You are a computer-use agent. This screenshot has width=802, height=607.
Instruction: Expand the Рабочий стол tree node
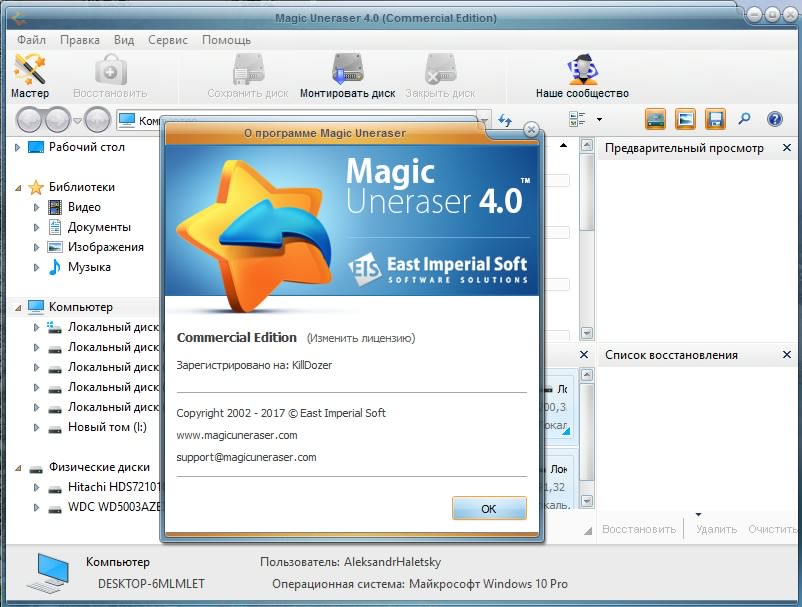tap(18, 147)
